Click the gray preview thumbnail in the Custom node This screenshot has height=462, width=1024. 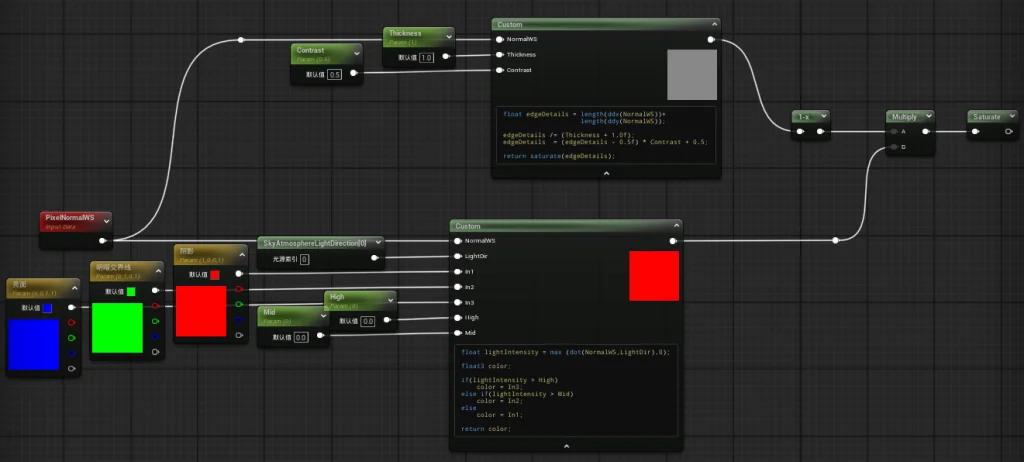point(692,74)
